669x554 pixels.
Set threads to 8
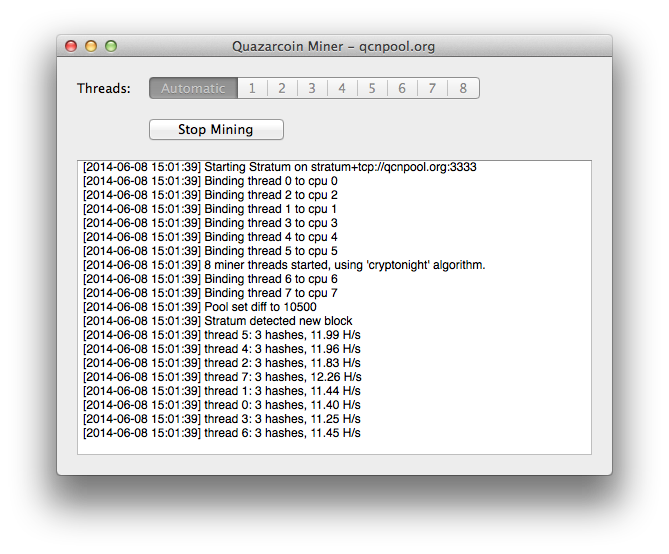click(463, 88)
